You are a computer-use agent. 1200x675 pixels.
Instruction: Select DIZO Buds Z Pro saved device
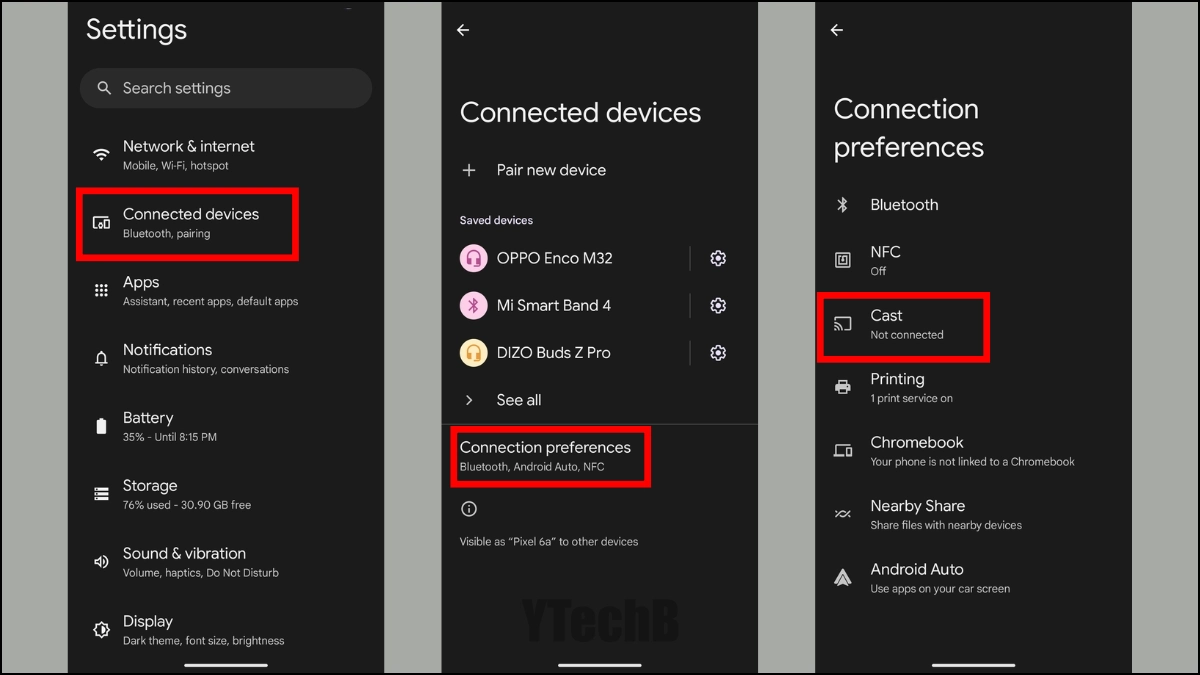(566, 352)
